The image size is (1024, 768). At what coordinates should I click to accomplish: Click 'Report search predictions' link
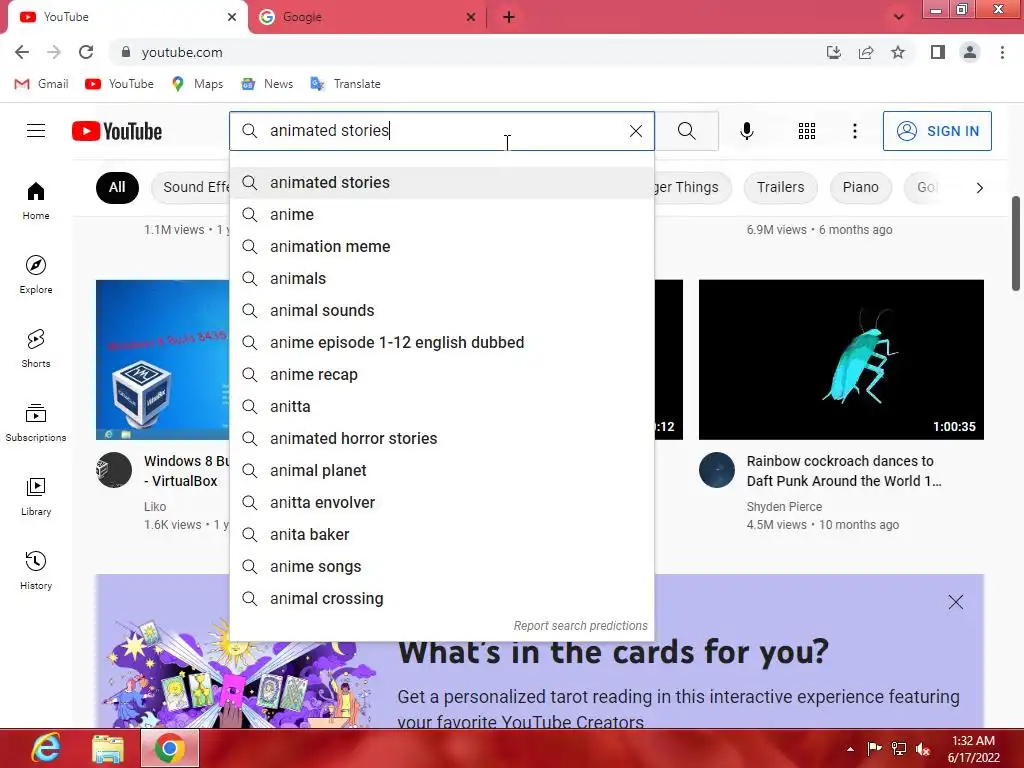point(580,626)
